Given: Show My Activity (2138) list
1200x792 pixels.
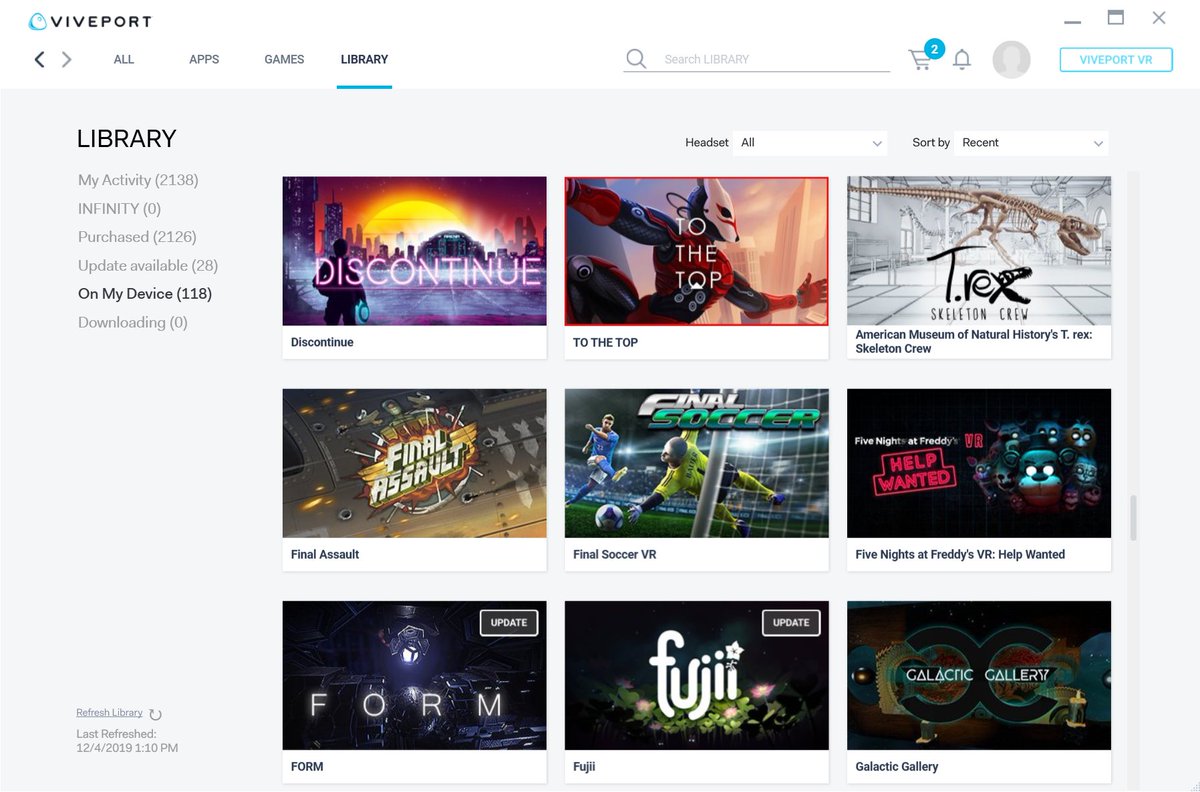Looking at the screenshot, I should click(x=138, y=180).
